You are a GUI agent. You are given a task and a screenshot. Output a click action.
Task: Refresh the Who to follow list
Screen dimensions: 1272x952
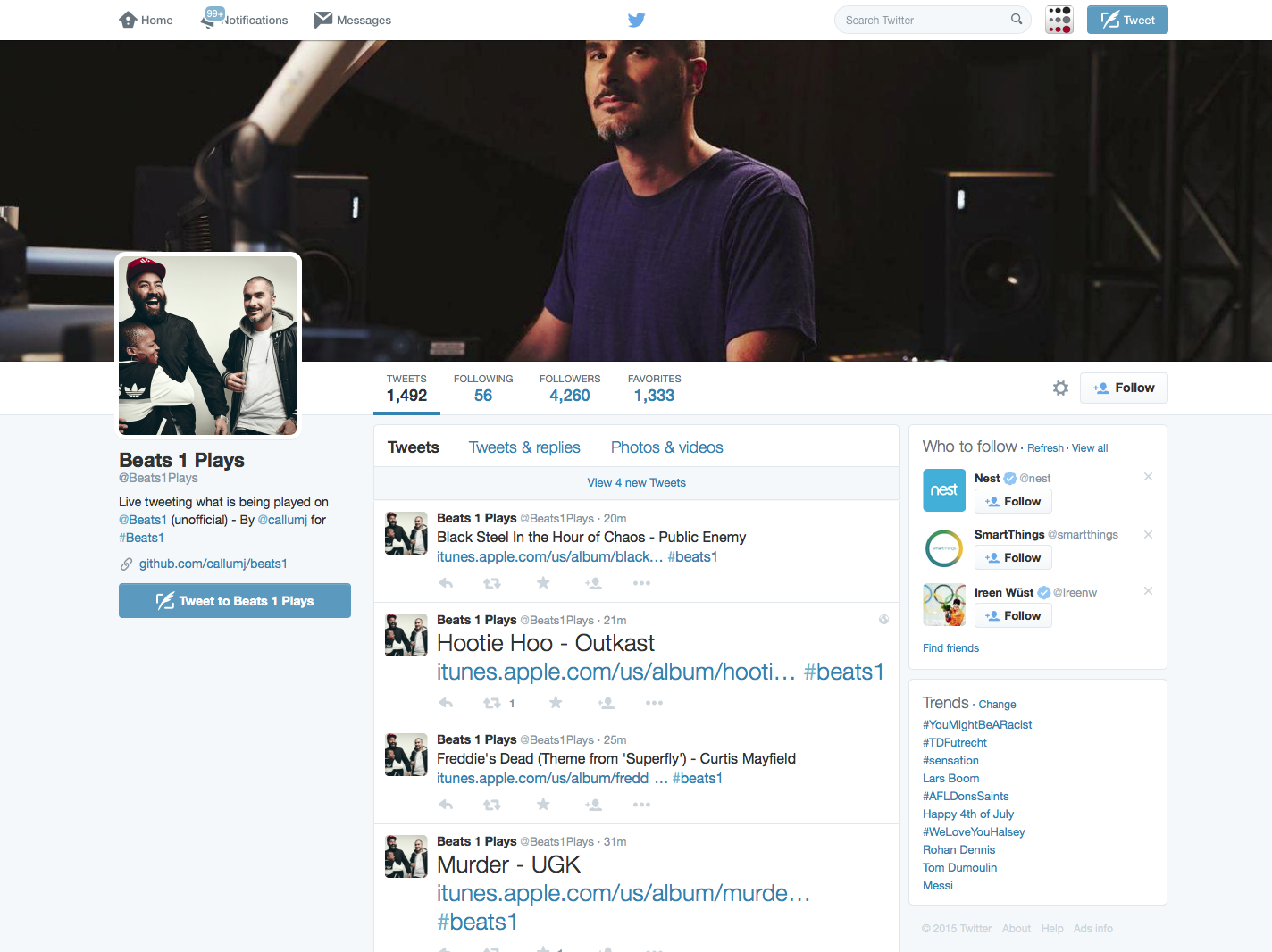(1045, 448)
